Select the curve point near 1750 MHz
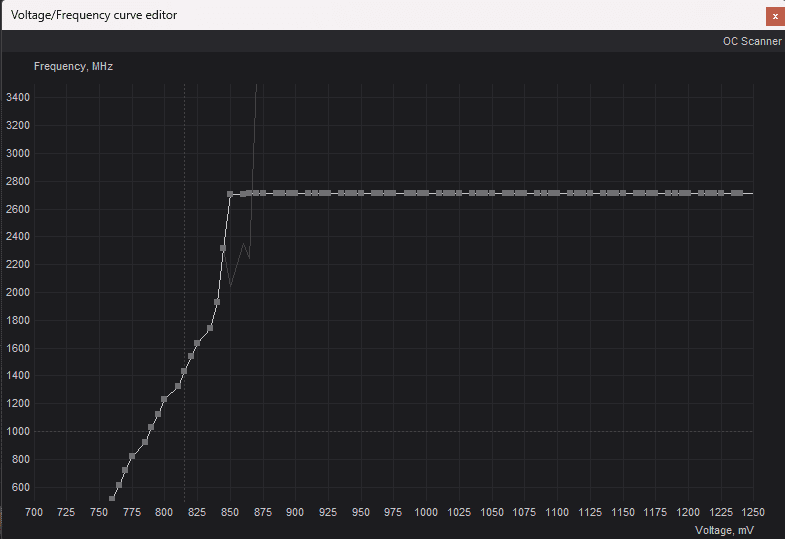785x539 pixels. 210,328
